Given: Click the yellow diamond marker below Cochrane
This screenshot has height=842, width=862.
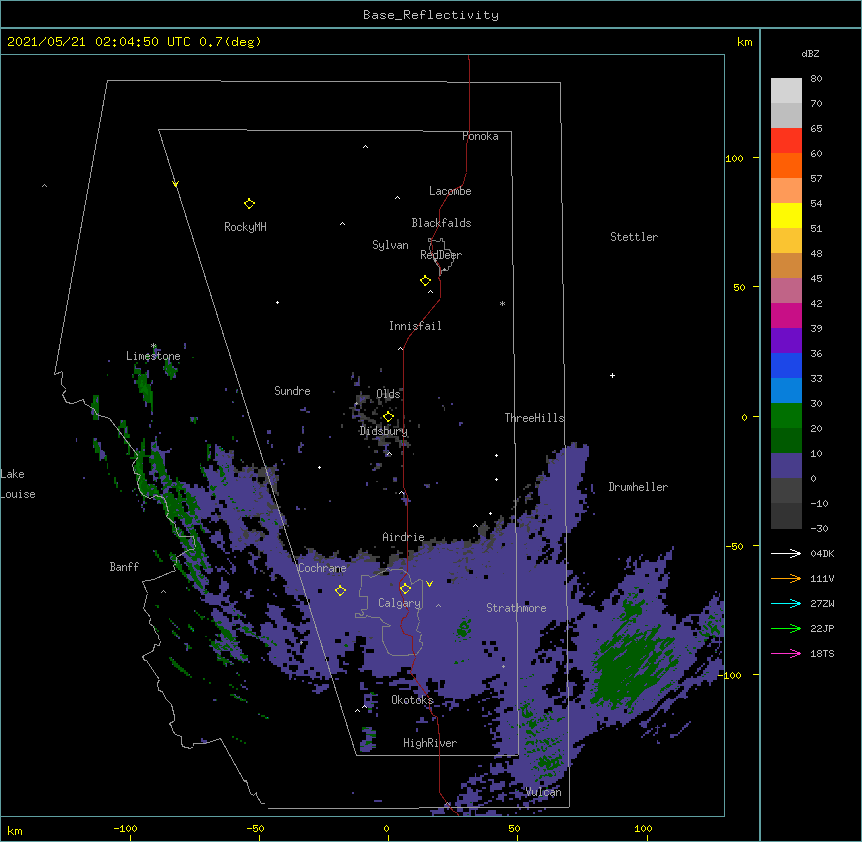Looking at the screenshot, I should point(340,591).
